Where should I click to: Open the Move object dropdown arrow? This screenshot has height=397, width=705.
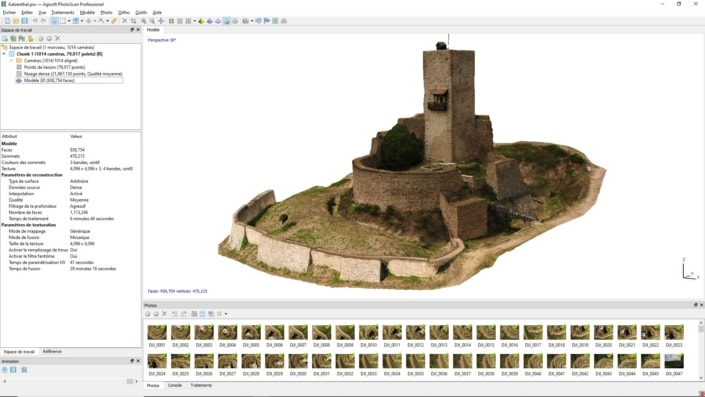click(94, 21)
